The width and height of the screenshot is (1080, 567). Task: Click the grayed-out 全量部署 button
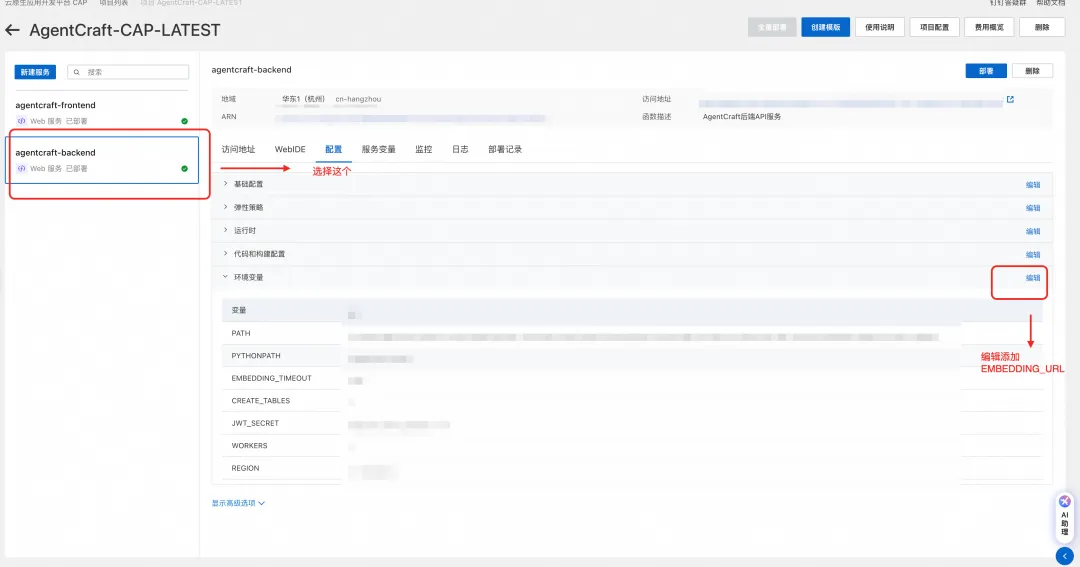click(x=772, y=27)
